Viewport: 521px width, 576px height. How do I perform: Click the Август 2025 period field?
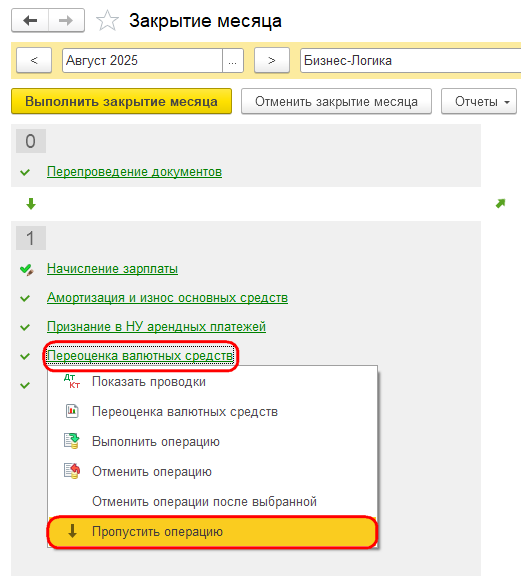(142, 60)
